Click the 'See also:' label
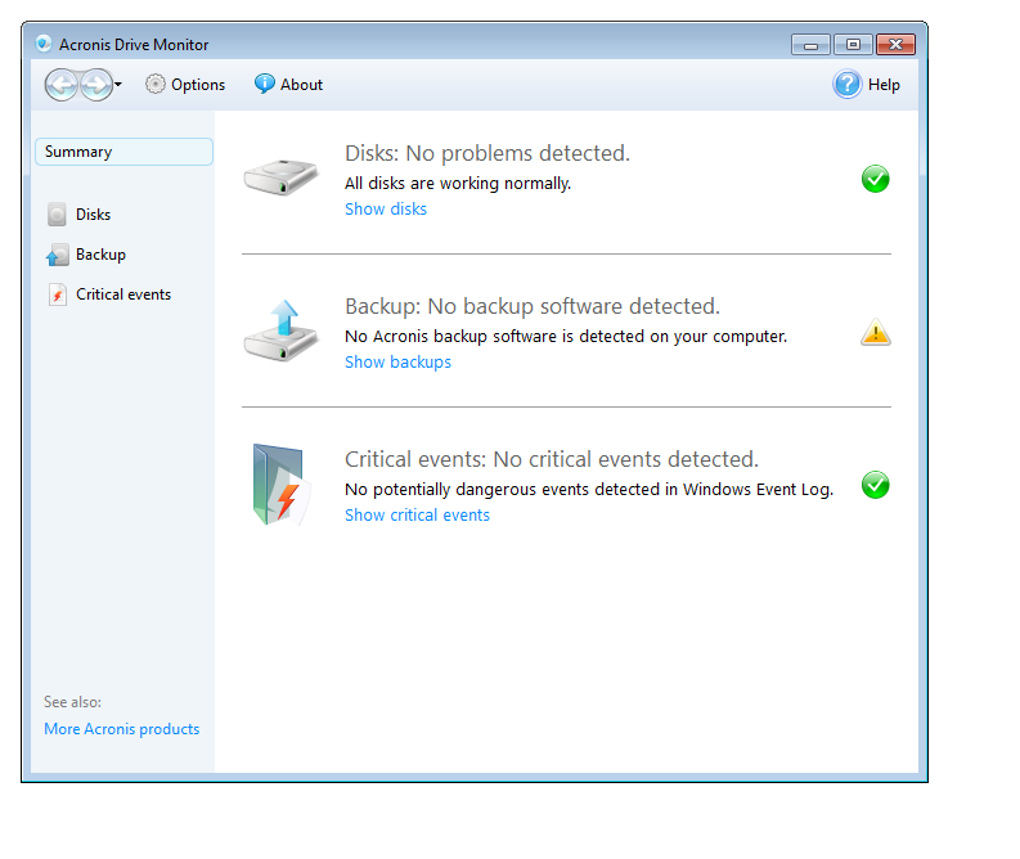The height and width of the screenshot is (859, 1020). tap(72, 702)
